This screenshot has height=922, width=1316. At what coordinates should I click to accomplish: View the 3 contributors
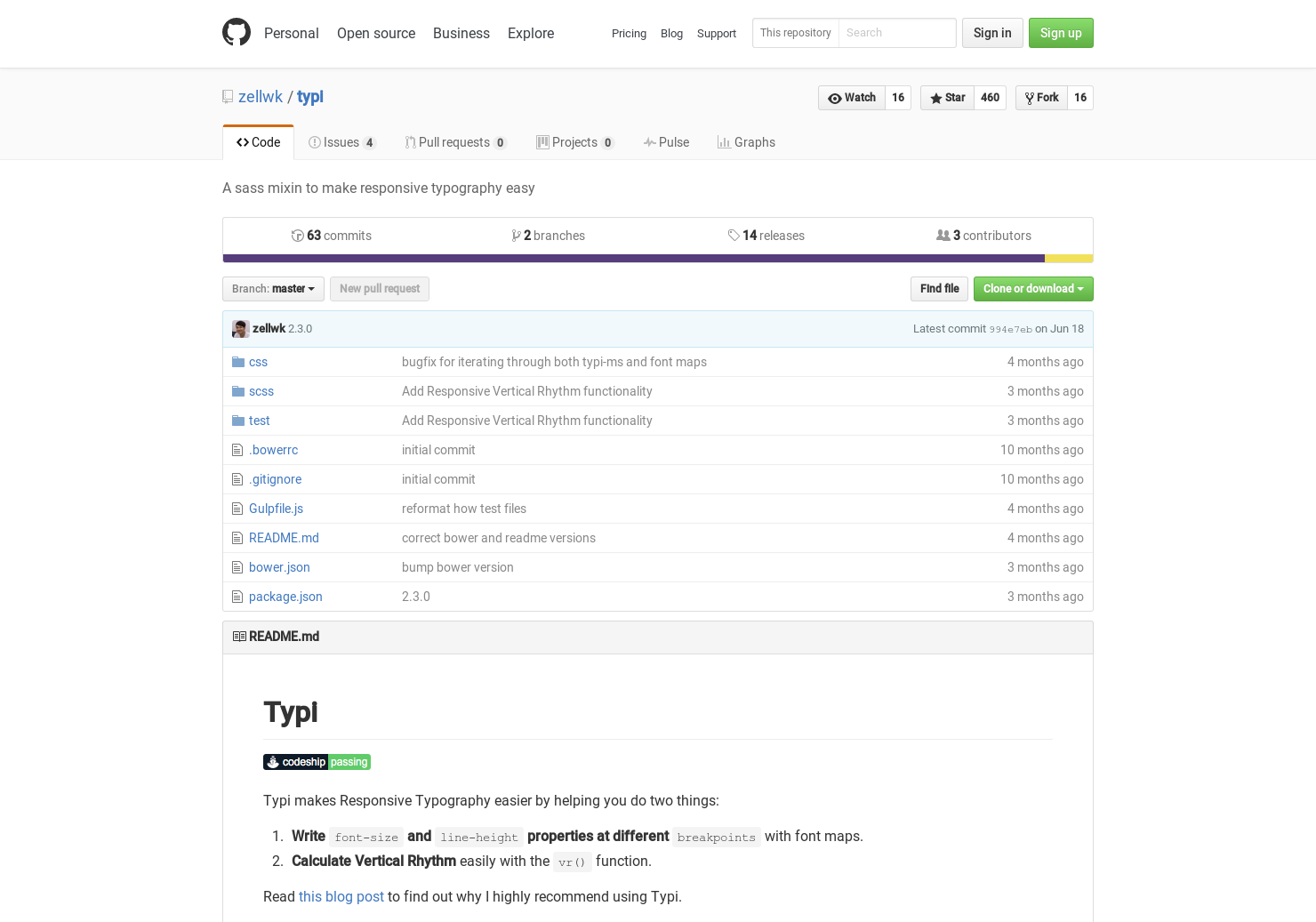point(984,236)
